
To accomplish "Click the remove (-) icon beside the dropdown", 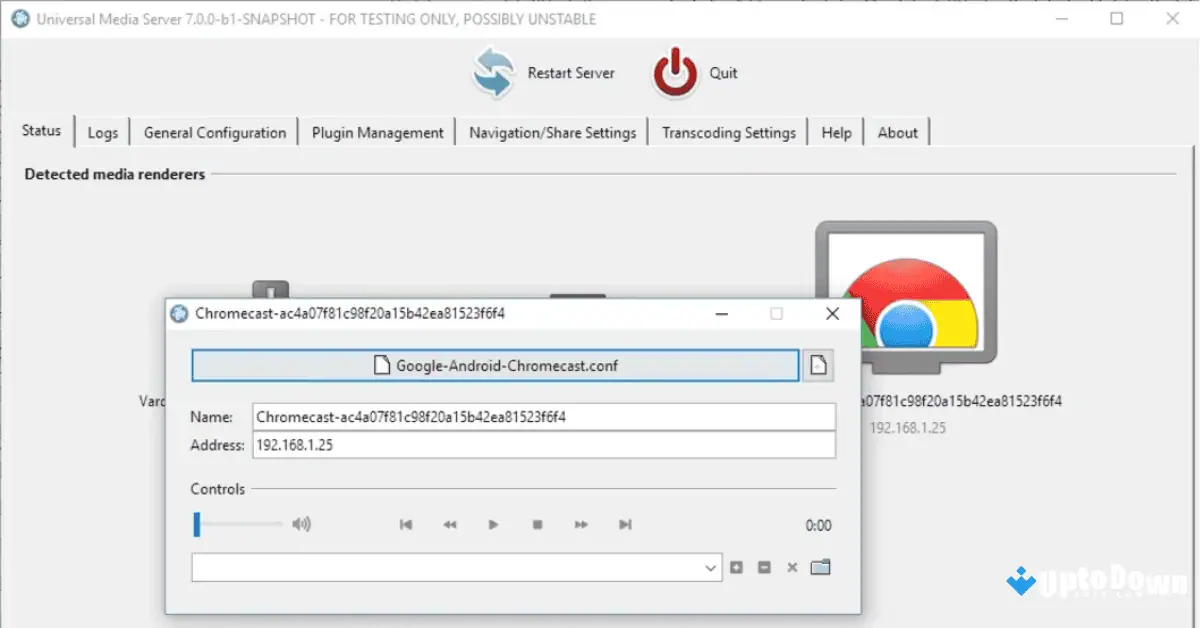I will tap(764, 567).
